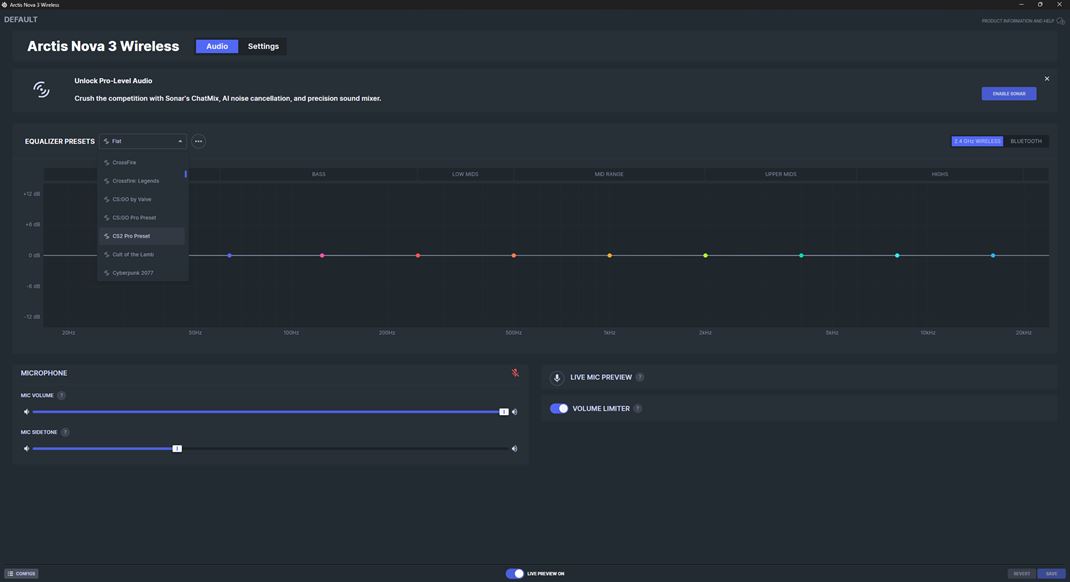Choose the CS2 Pro Preset
Image resolution: width=1070 pixels, height=582 pixels.
[142, 236]
